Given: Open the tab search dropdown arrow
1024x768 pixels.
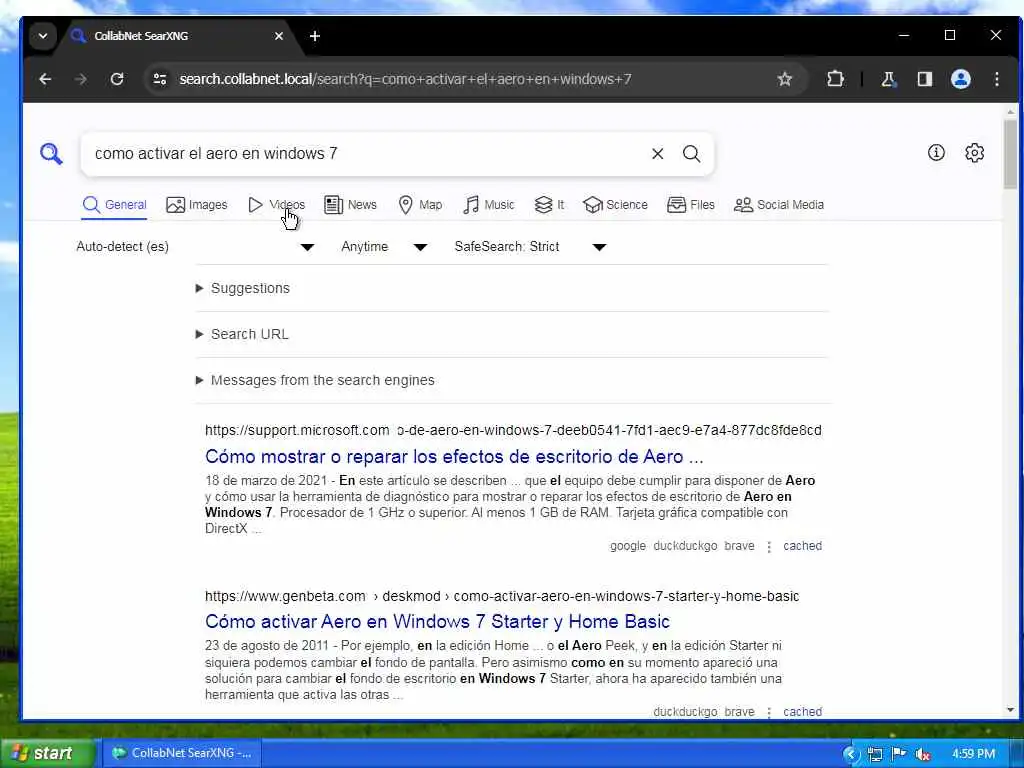Looking at the screenshot, I should [x=42, y=36].
